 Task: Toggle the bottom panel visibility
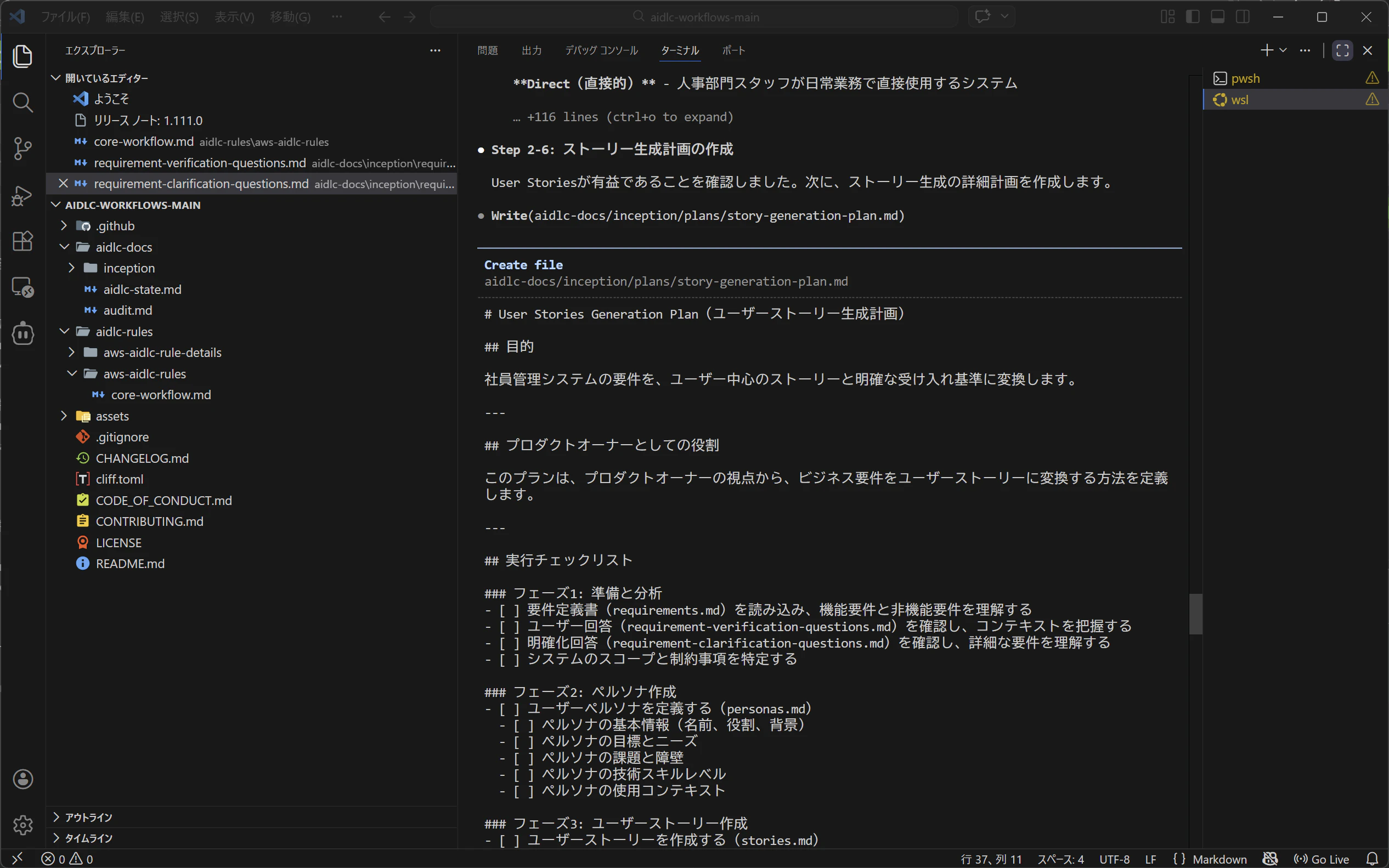tap(1217, 16)
